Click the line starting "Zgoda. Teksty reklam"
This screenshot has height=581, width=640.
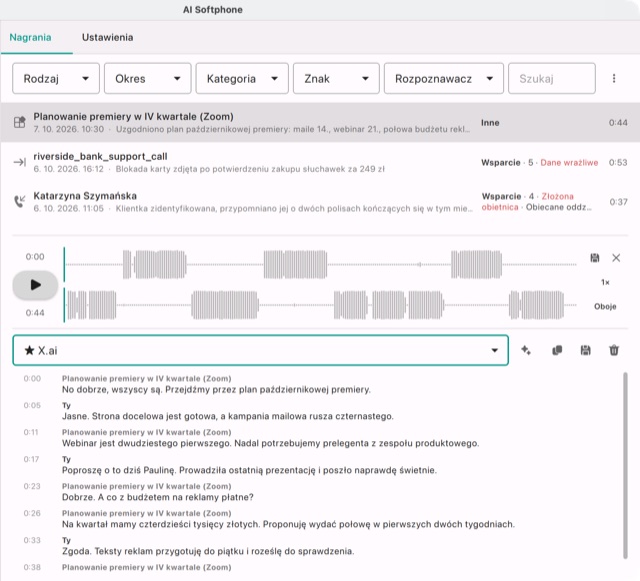point(208,551)
